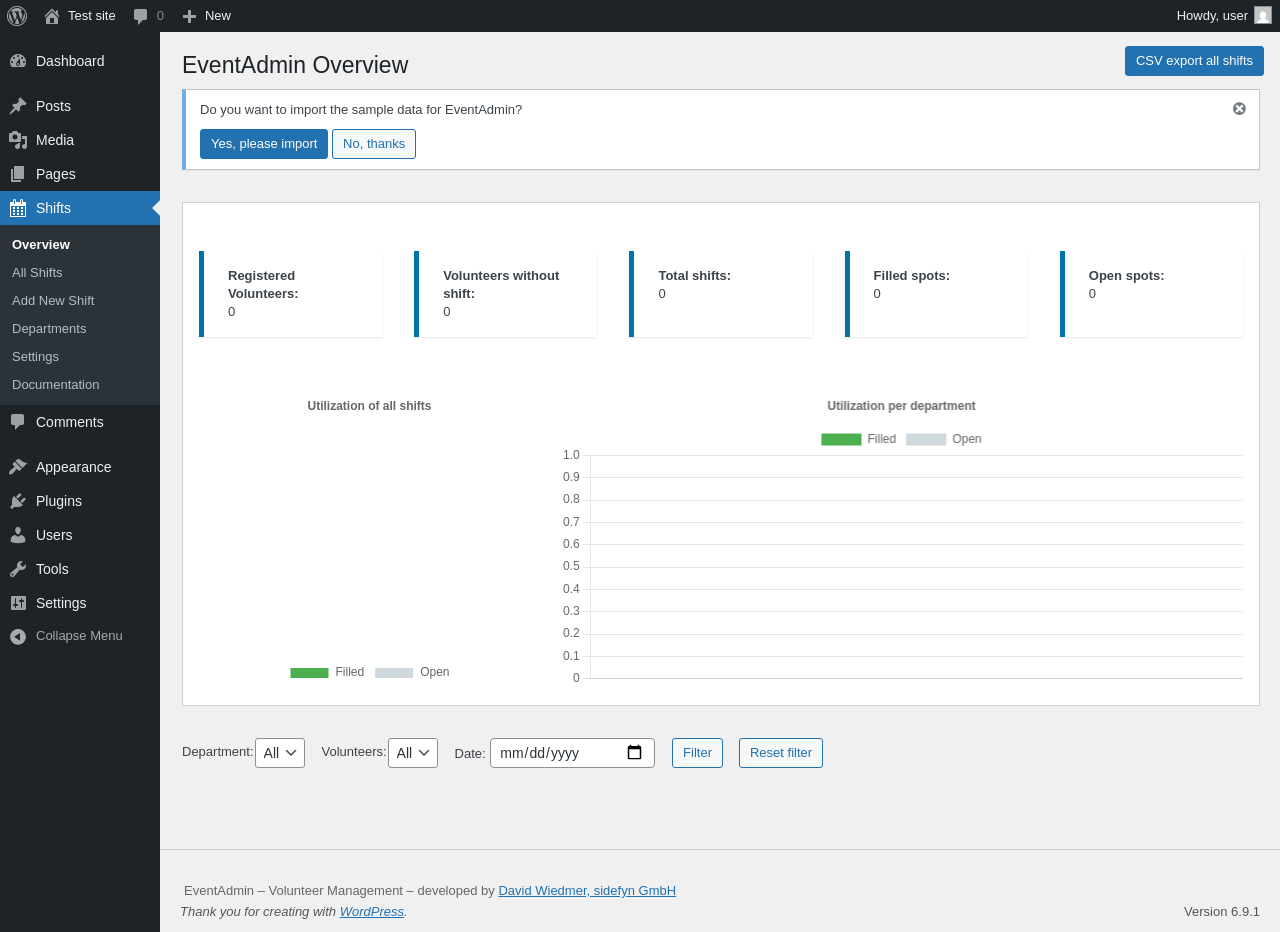
Task: Click the Tools wrench icon
Action: tap(18, 569)
